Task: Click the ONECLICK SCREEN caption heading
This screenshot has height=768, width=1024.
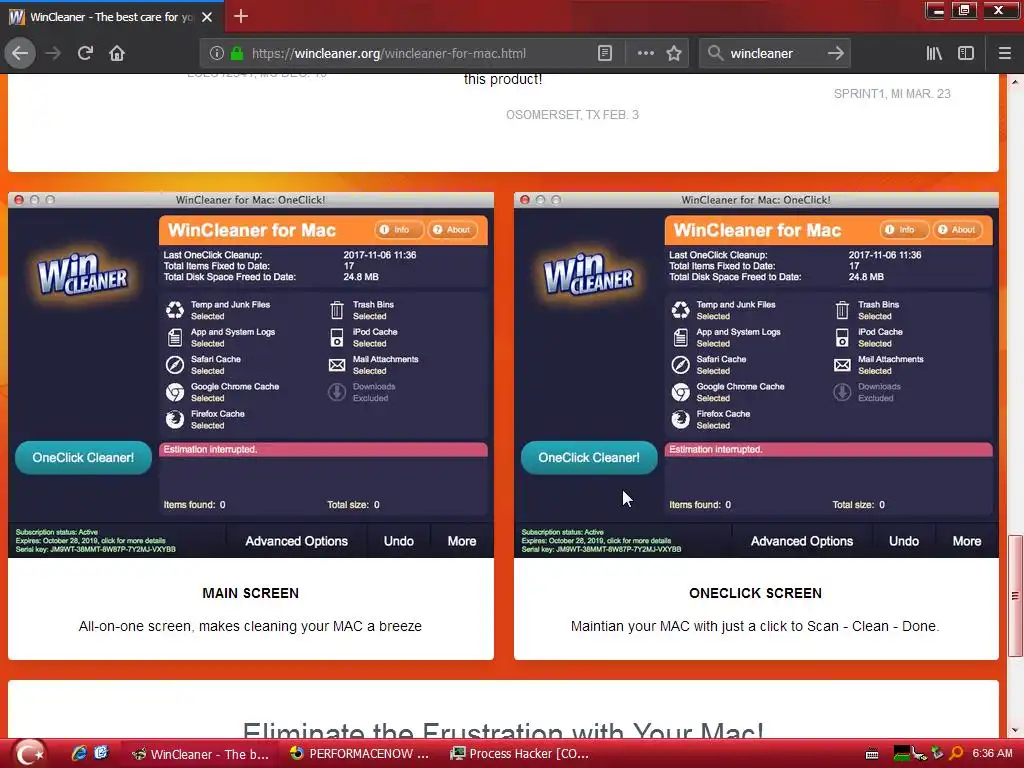Action: coord(756,593)
